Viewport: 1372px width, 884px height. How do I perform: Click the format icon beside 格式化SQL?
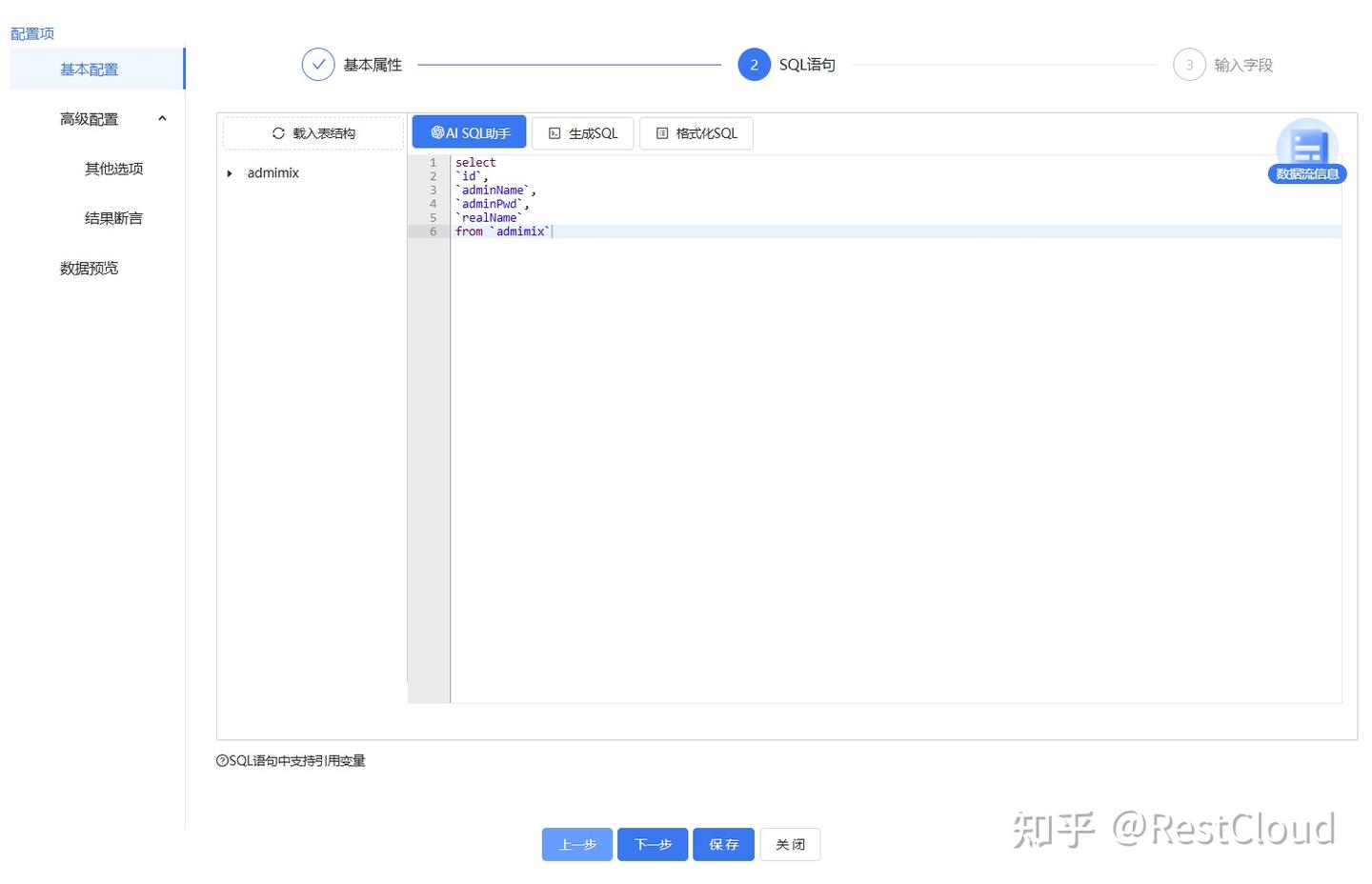(x=662, y=133)
